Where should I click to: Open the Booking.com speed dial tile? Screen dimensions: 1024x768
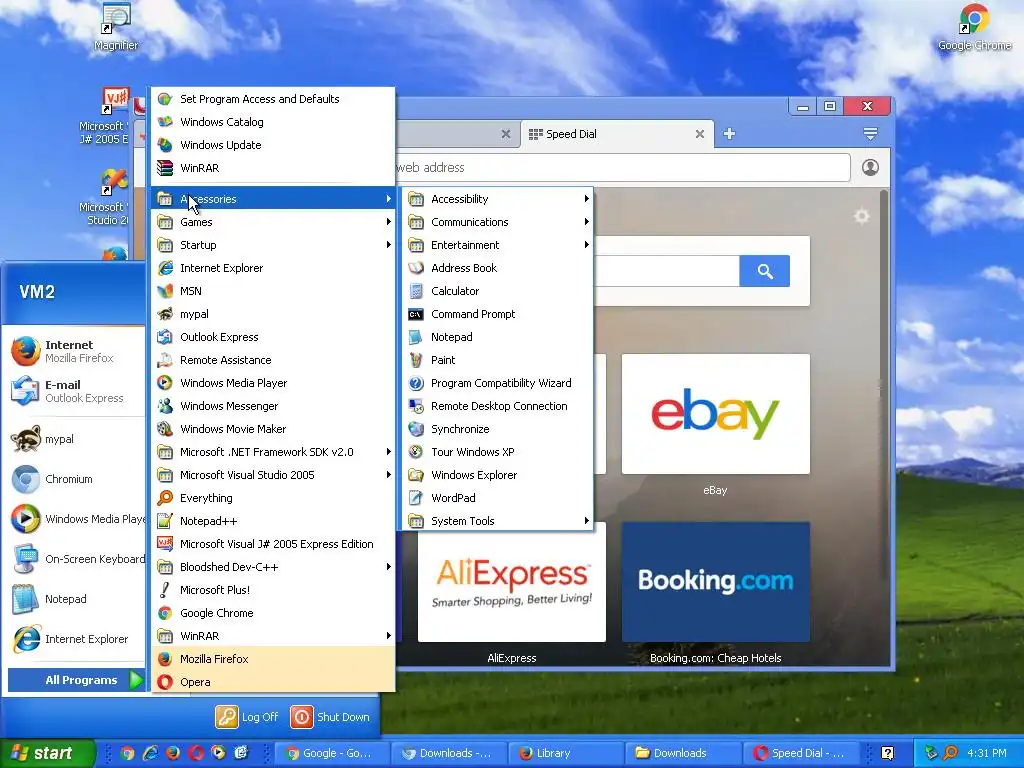716,582
